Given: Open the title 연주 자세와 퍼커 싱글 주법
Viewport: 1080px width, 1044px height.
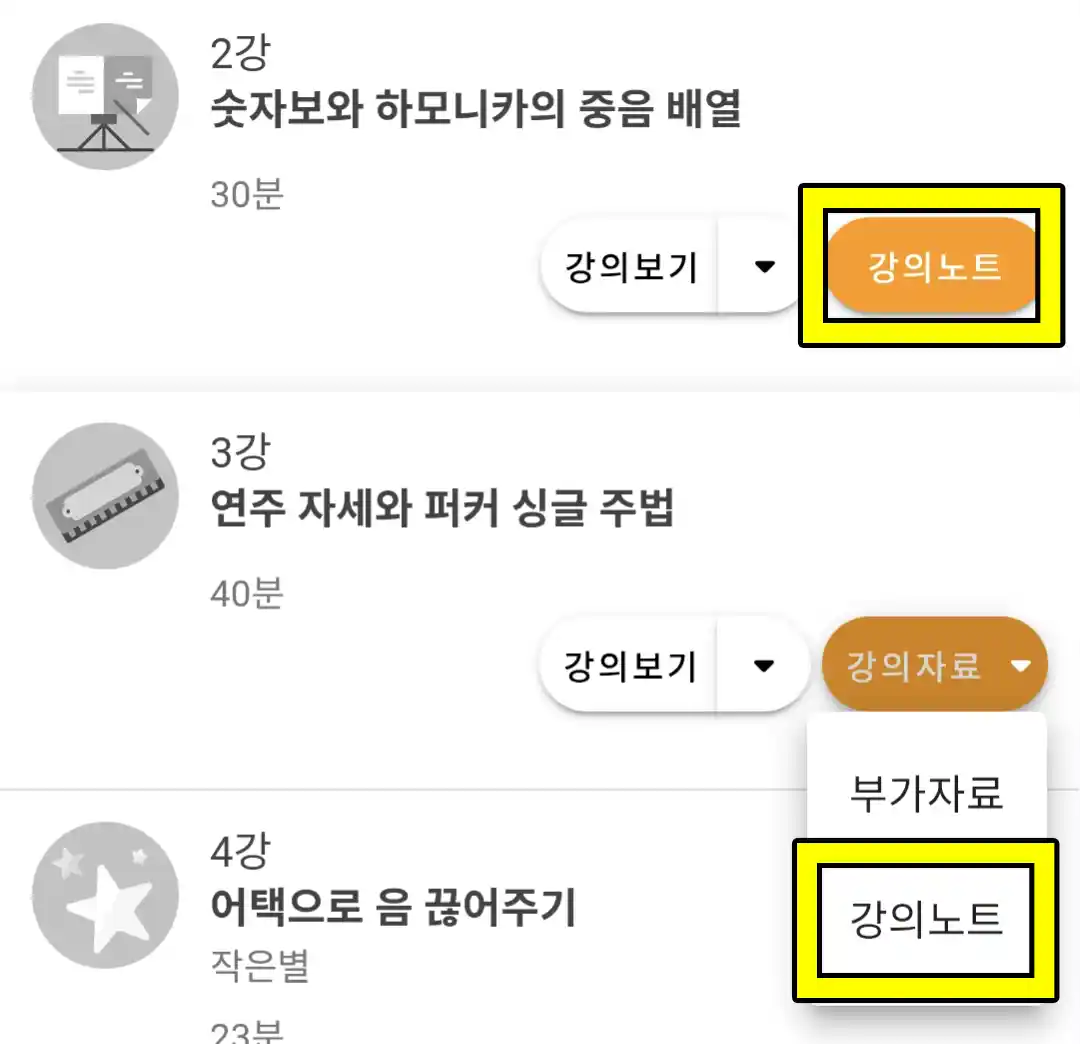Looking at the screenshot, I should (443, 509).
